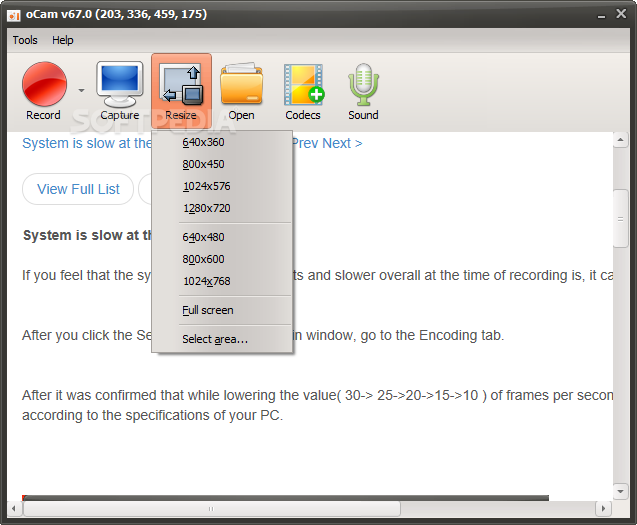Open the Record dropdown arrow
Image resolution: width=637 pixels, height=525 pixels.
(82, 90)
